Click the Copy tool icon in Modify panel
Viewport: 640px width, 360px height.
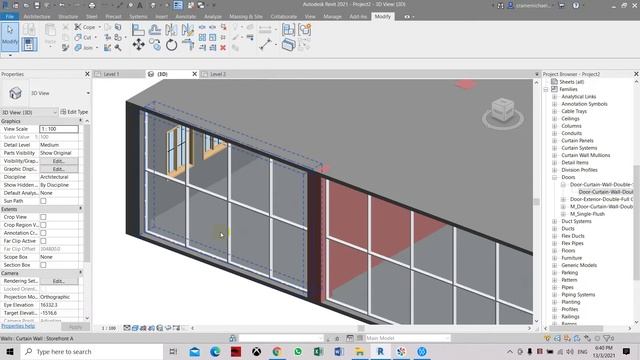pos(155,44)
